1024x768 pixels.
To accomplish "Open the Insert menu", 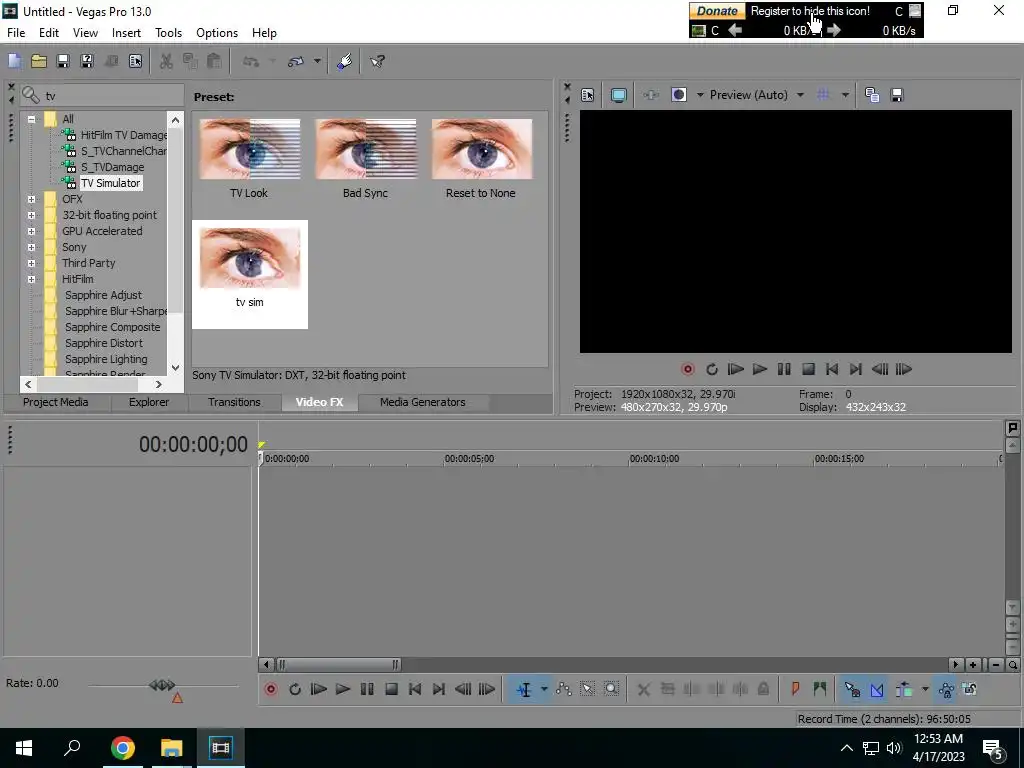I will [126, 33].
